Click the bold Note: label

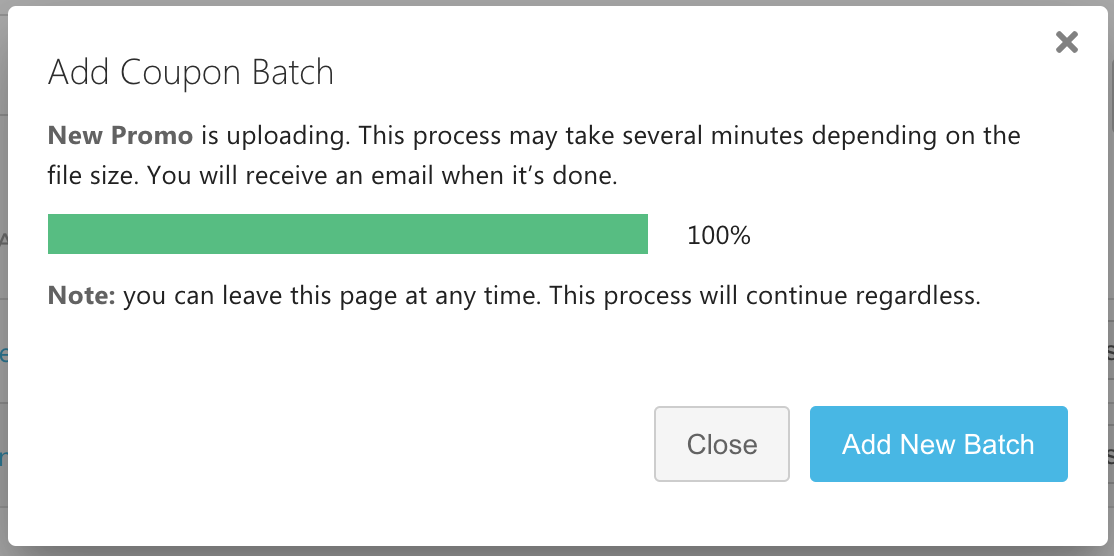[82, 296]
